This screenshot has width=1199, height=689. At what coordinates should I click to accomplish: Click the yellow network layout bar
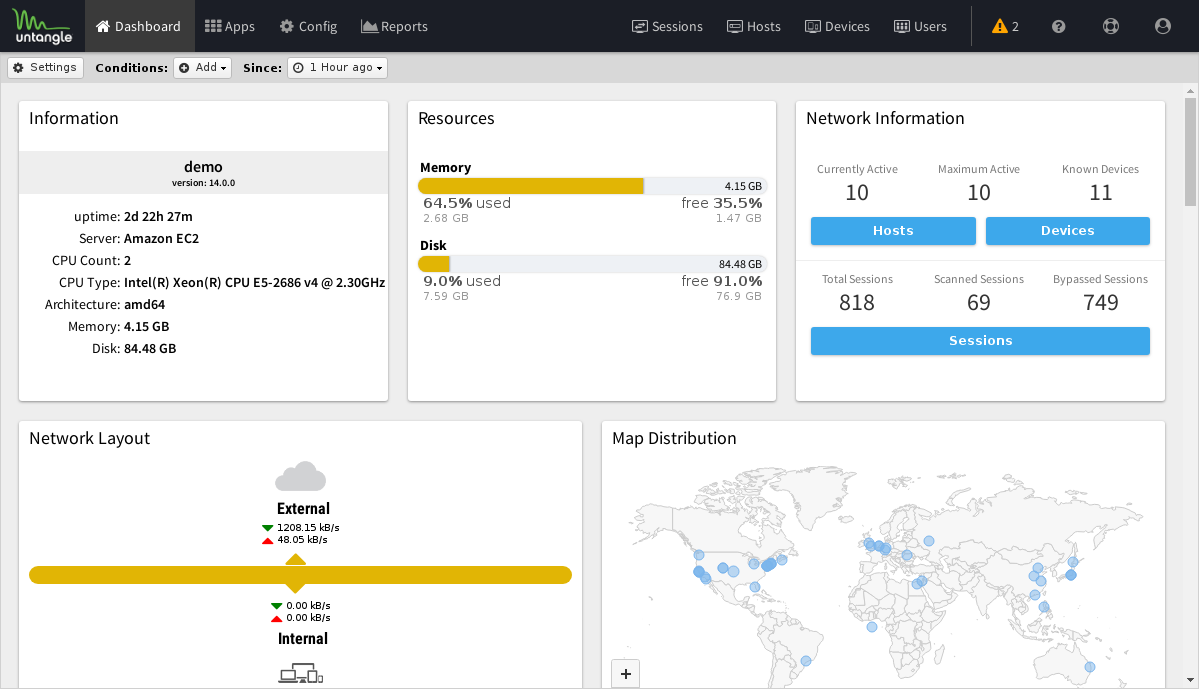301,575
